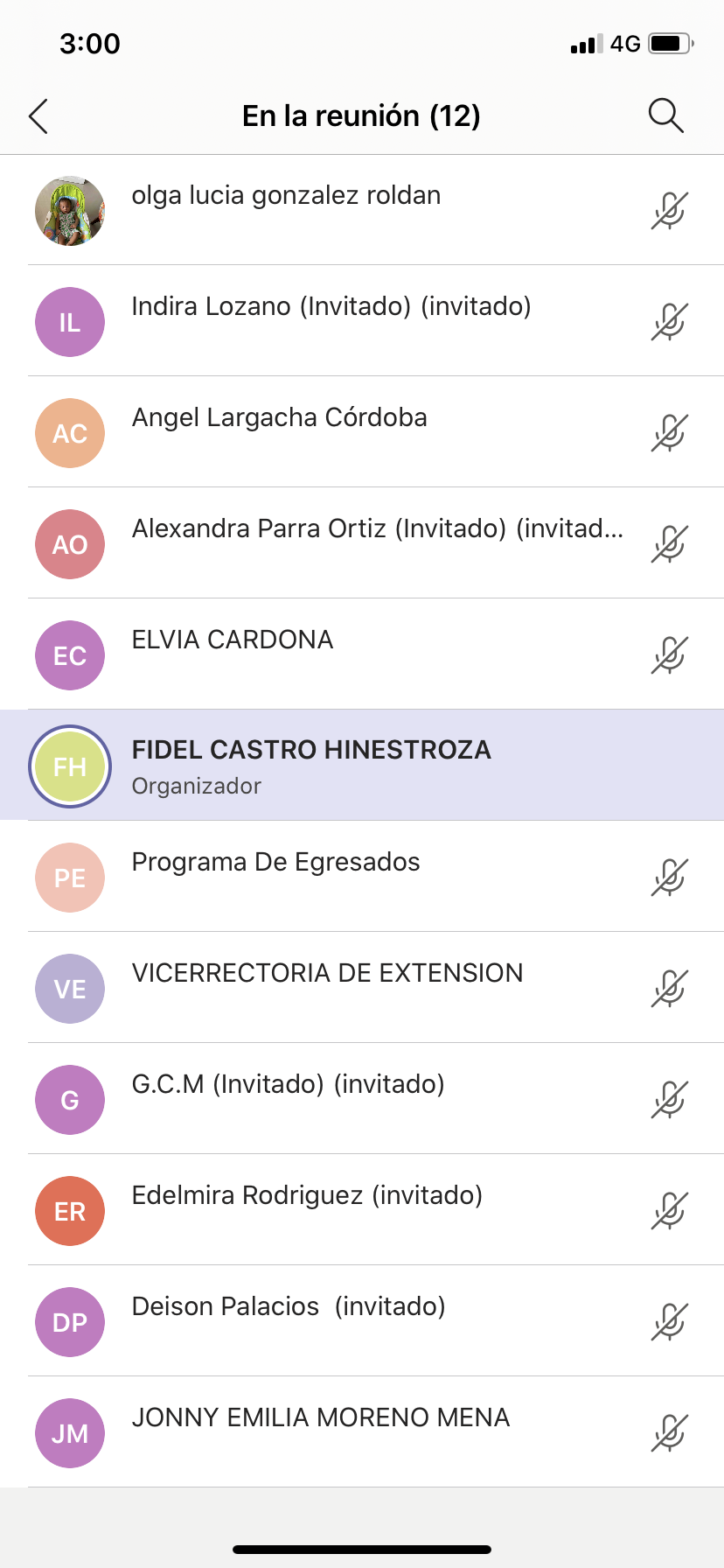This screenshot has height=1568, width=724.
Task: Tap muted mic icon beside Indira Lozano
Action: [670, 322]
